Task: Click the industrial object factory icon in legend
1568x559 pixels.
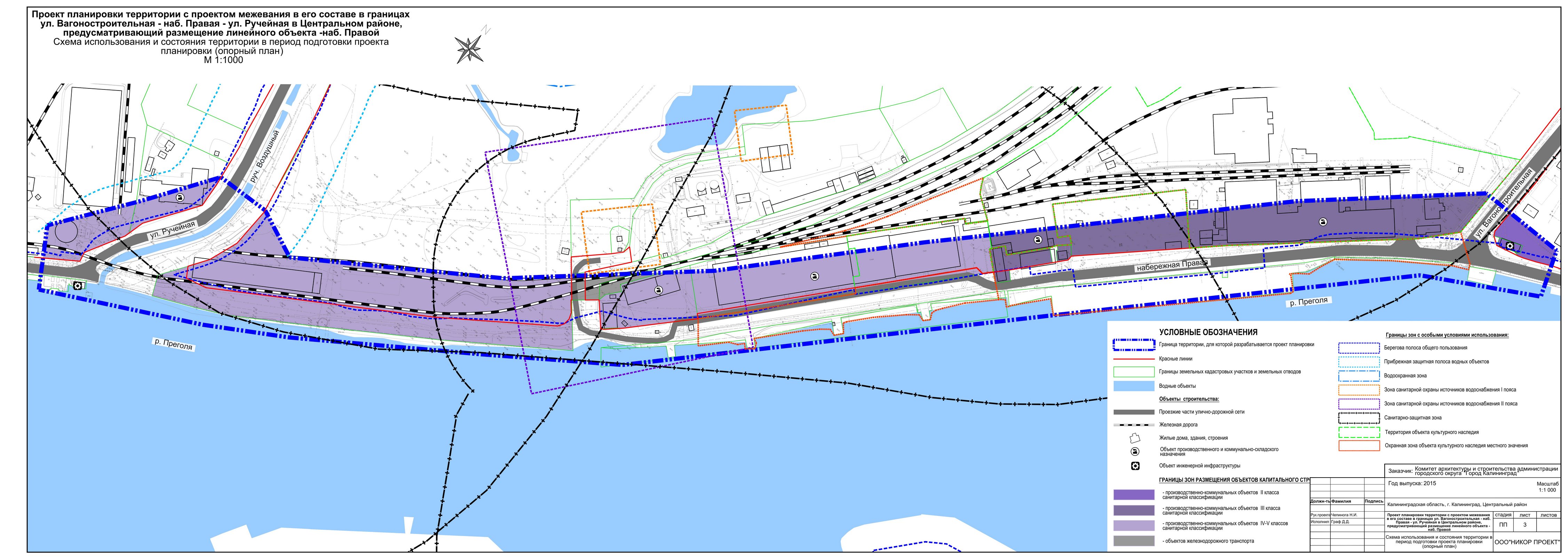Action: [x=1135, y=451]
